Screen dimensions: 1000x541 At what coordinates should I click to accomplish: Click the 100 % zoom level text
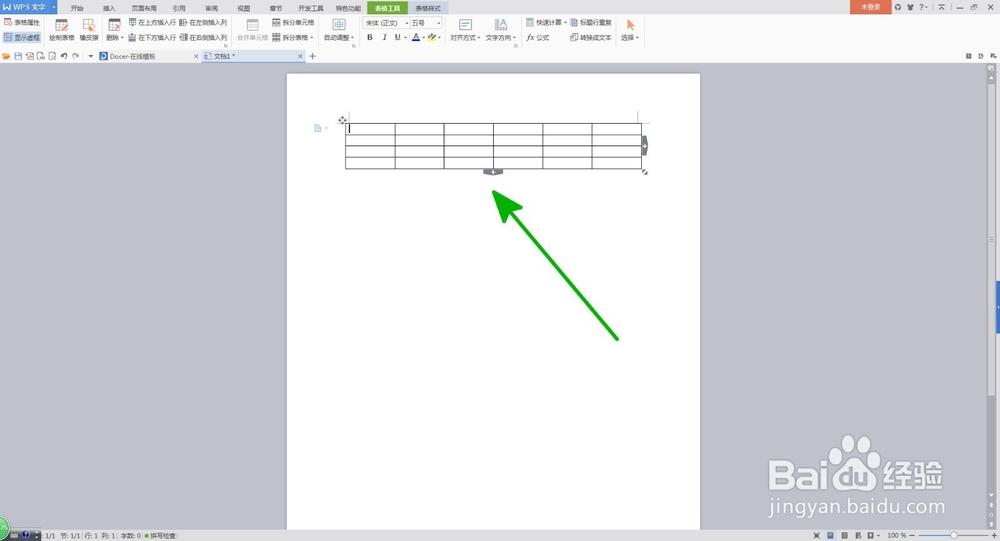coord(896,535)
